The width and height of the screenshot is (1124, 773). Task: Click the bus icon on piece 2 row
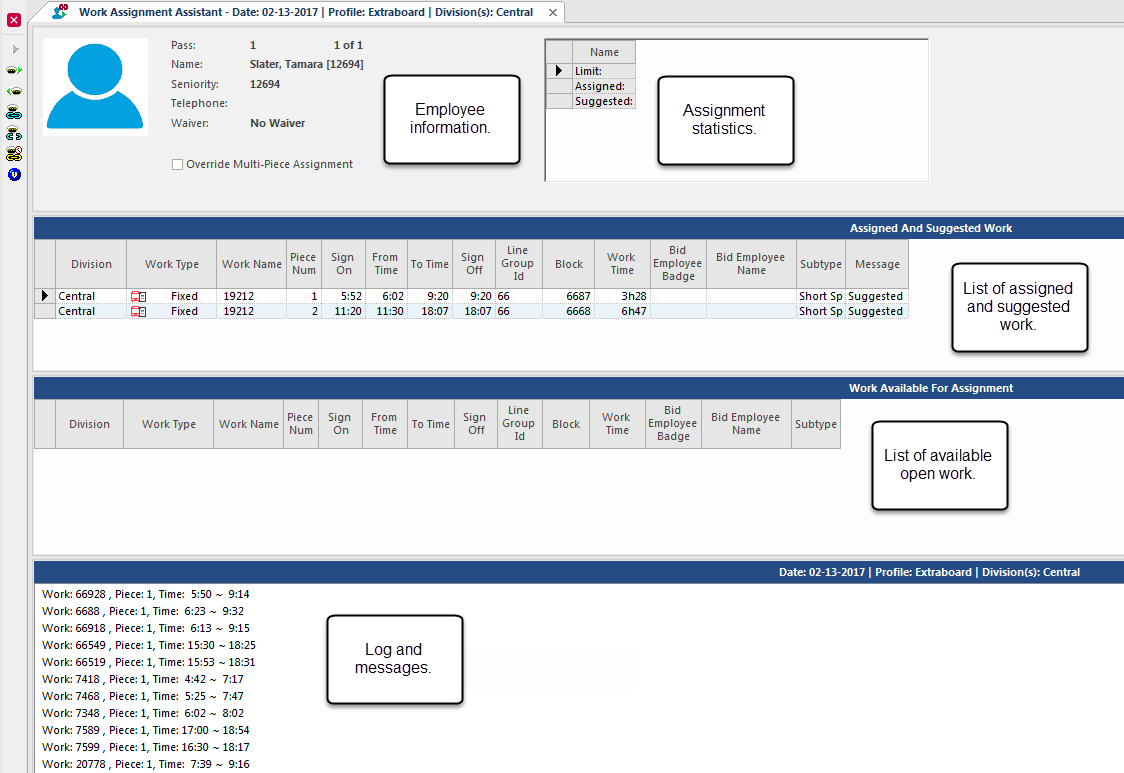[x=138, y=312]
